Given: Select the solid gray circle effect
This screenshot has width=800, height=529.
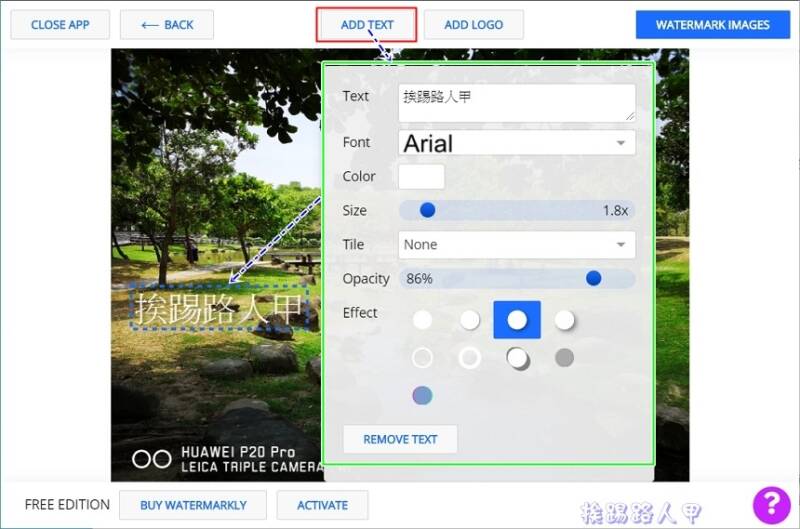Looking at the screenshot, I should [564, 358].
